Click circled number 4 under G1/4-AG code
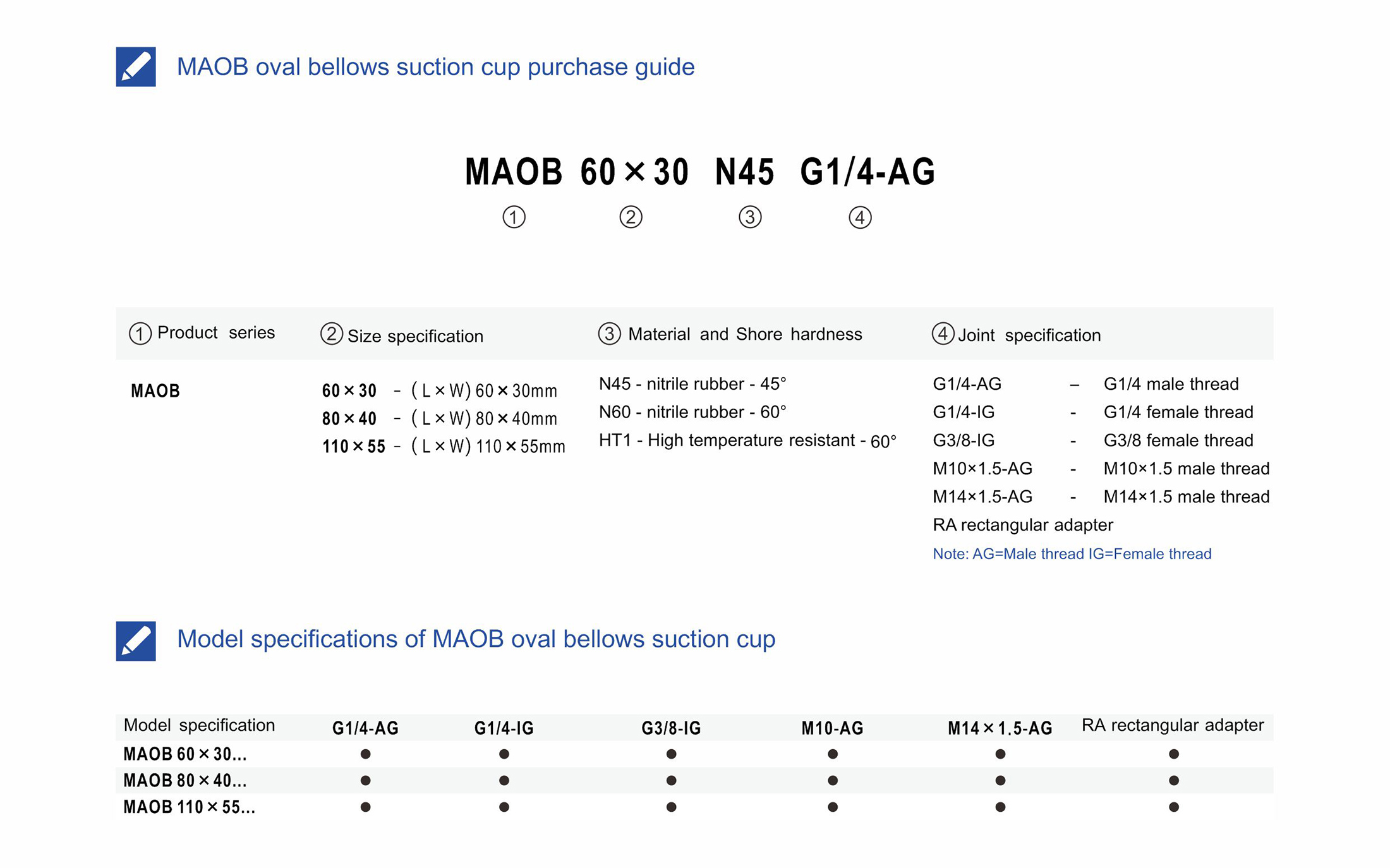Image resolution: width=1390 pixels, height=868 pixels. [860, 217]
